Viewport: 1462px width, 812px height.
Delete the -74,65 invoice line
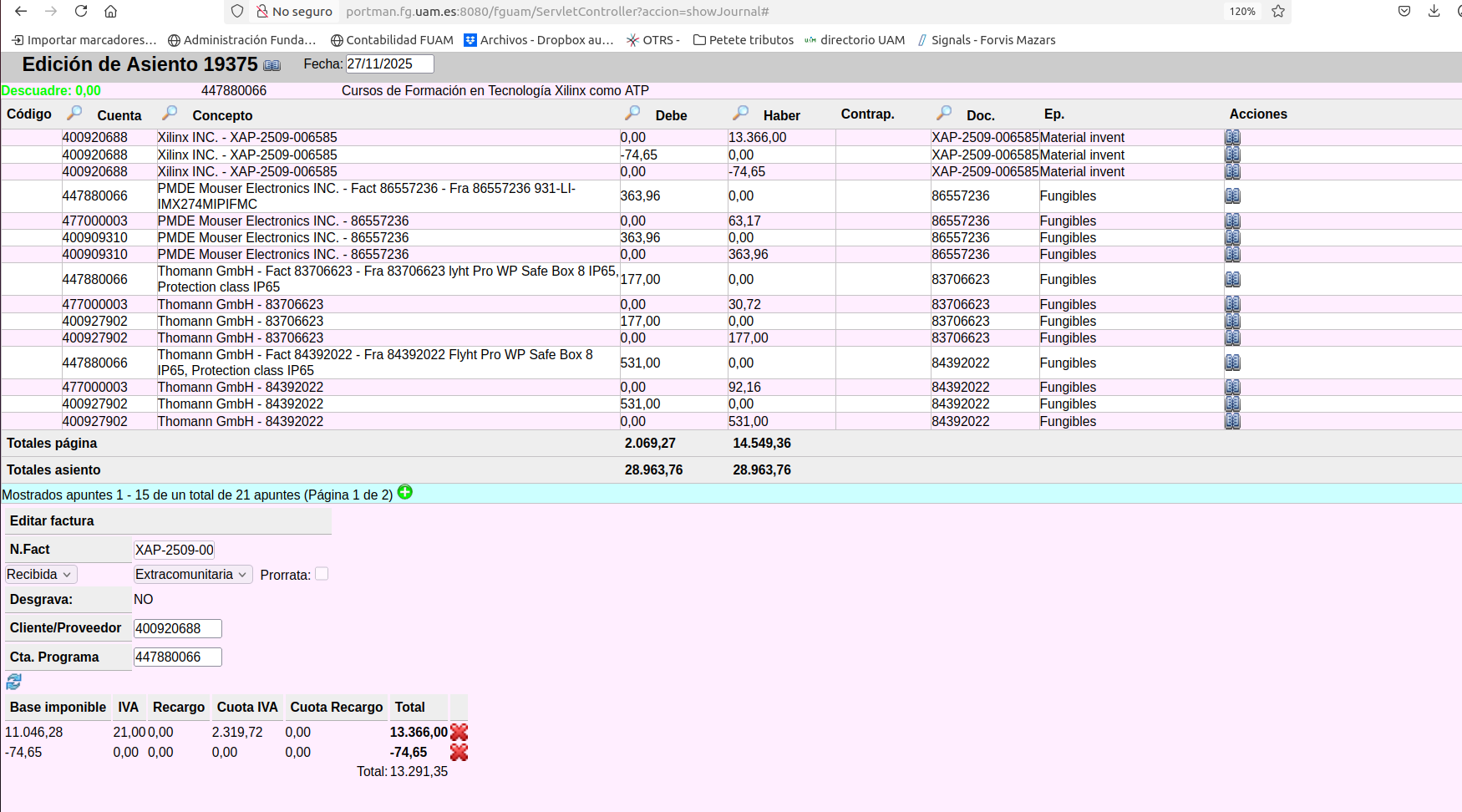coord(459,753)
